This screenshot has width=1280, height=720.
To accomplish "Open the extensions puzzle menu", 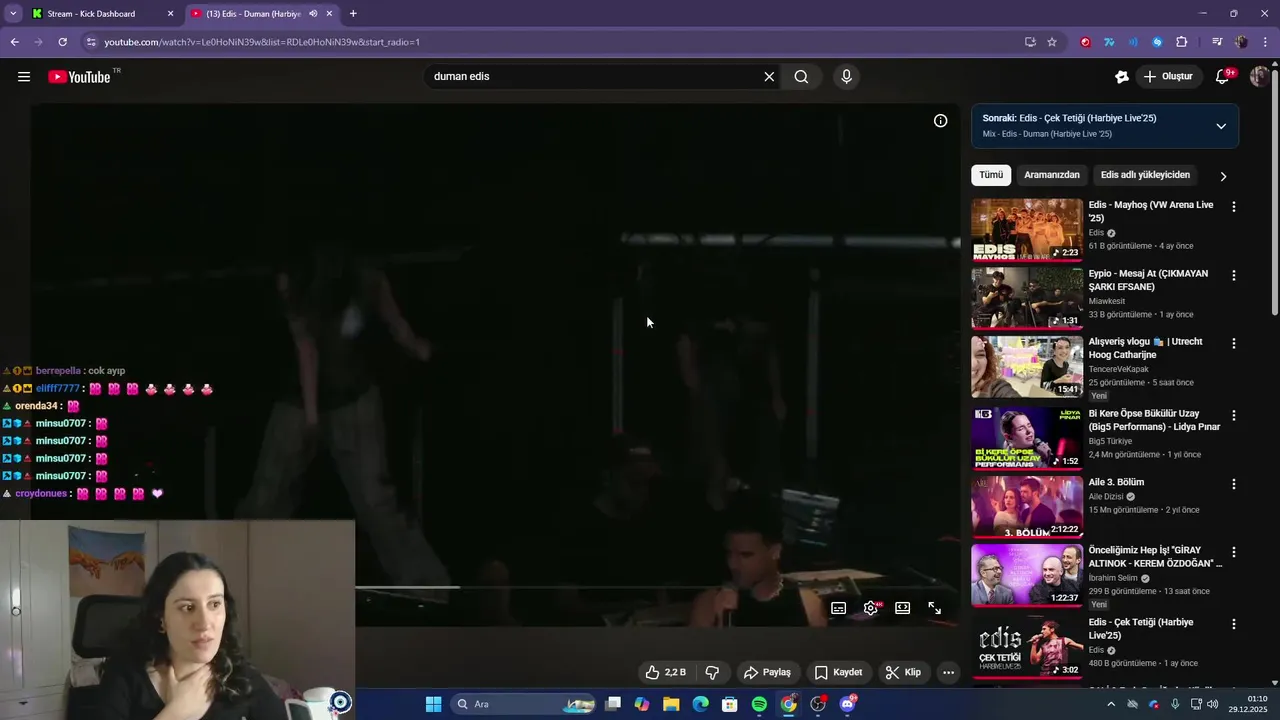I will tap(1181, 42).
